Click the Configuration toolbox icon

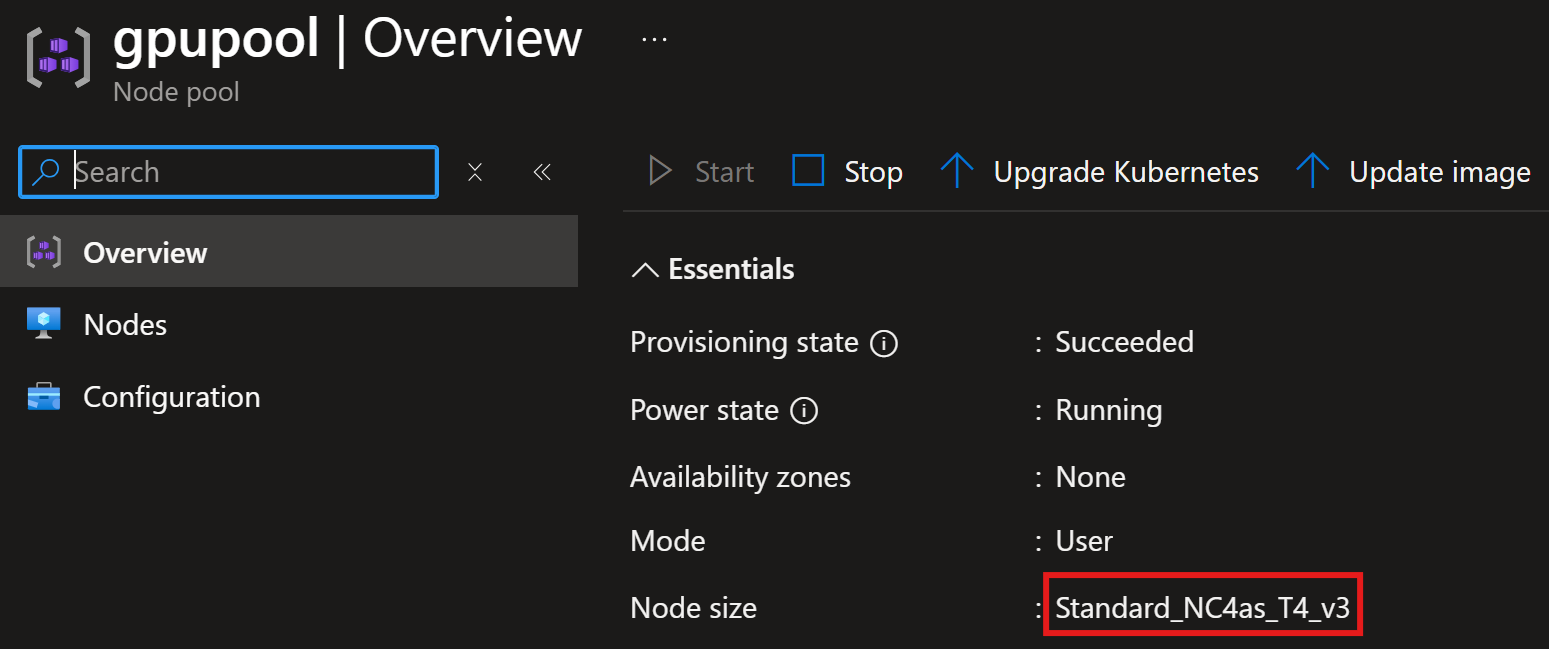pos(42,395)
